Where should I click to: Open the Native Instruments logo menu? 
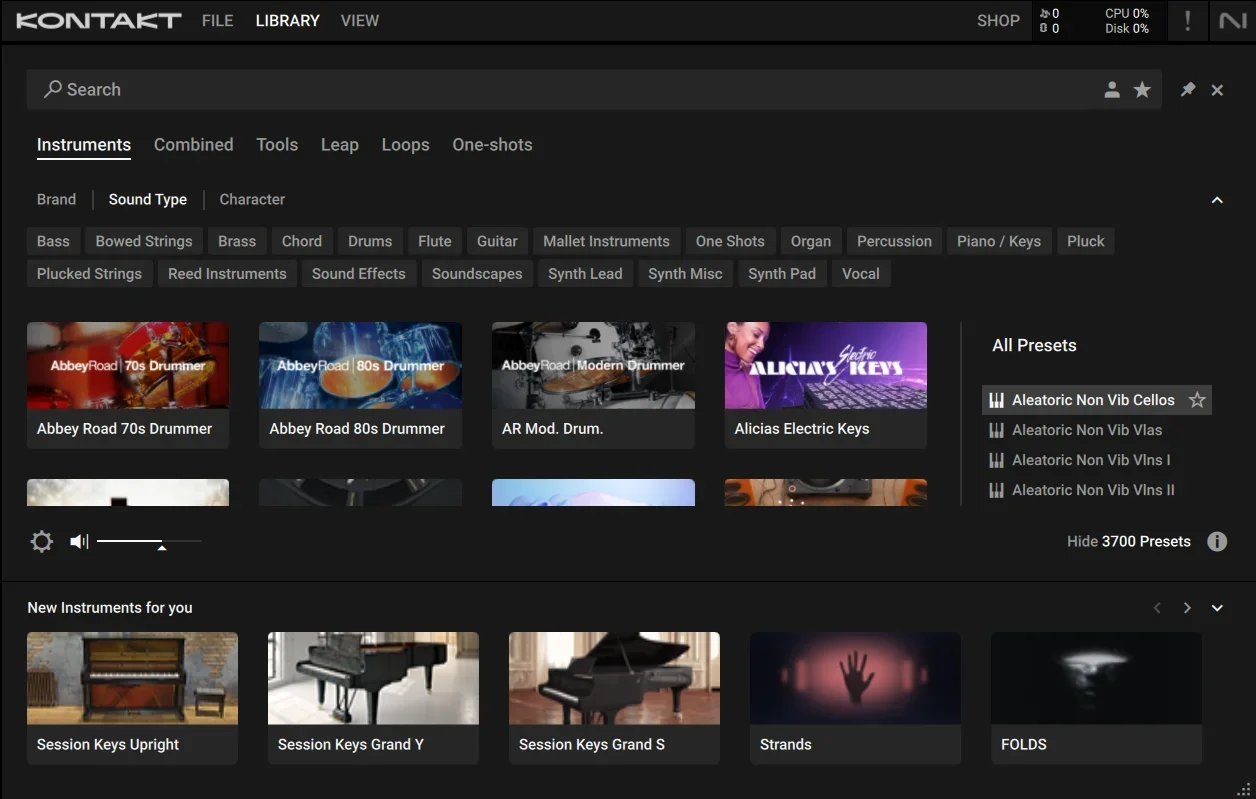pyautogui.click(x=1233, y=21)
